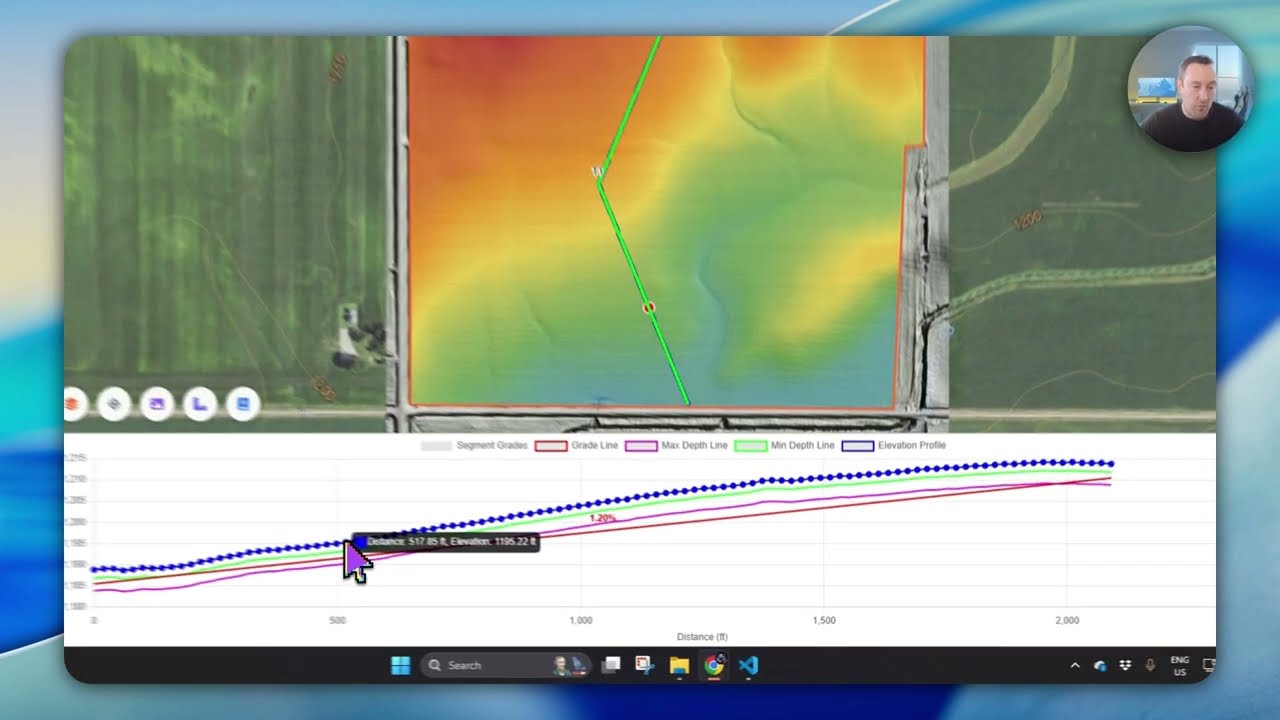Click the taskbar Search box
Viewport: 1280px width, 720px height.
click(506, 665)
